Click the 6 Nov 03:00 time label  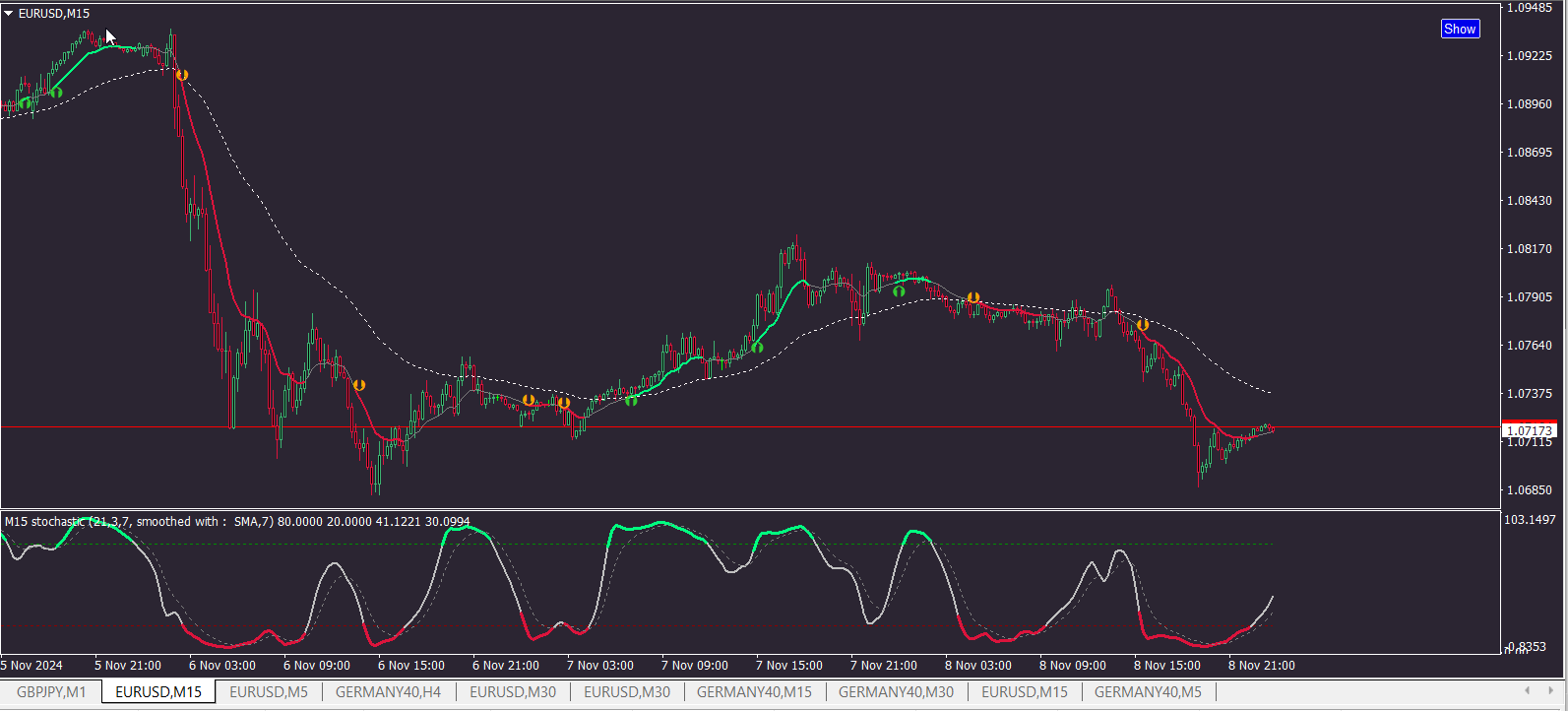(222, 666)
